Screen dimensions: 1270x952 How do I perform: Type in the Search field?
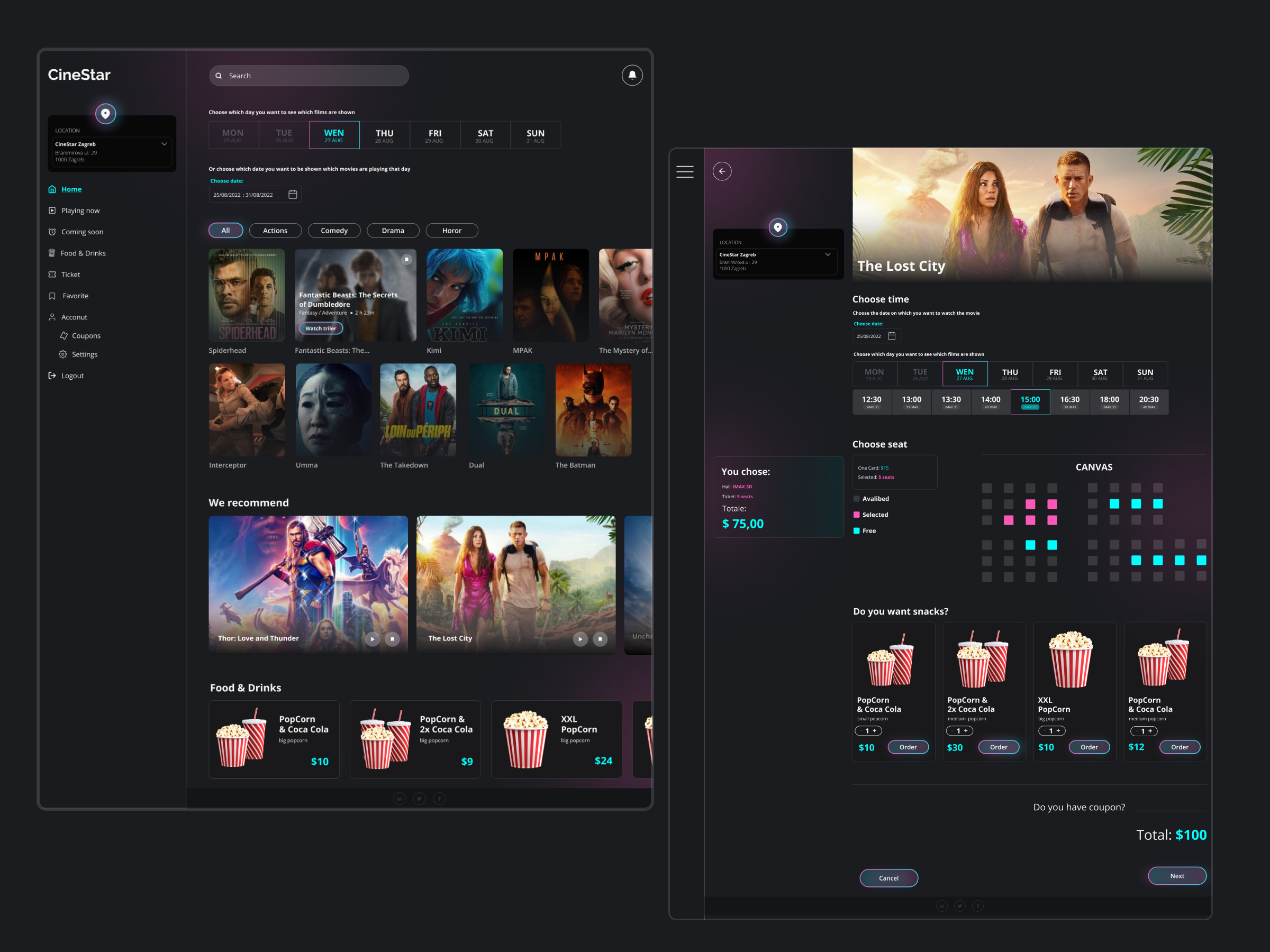[310, 76]
